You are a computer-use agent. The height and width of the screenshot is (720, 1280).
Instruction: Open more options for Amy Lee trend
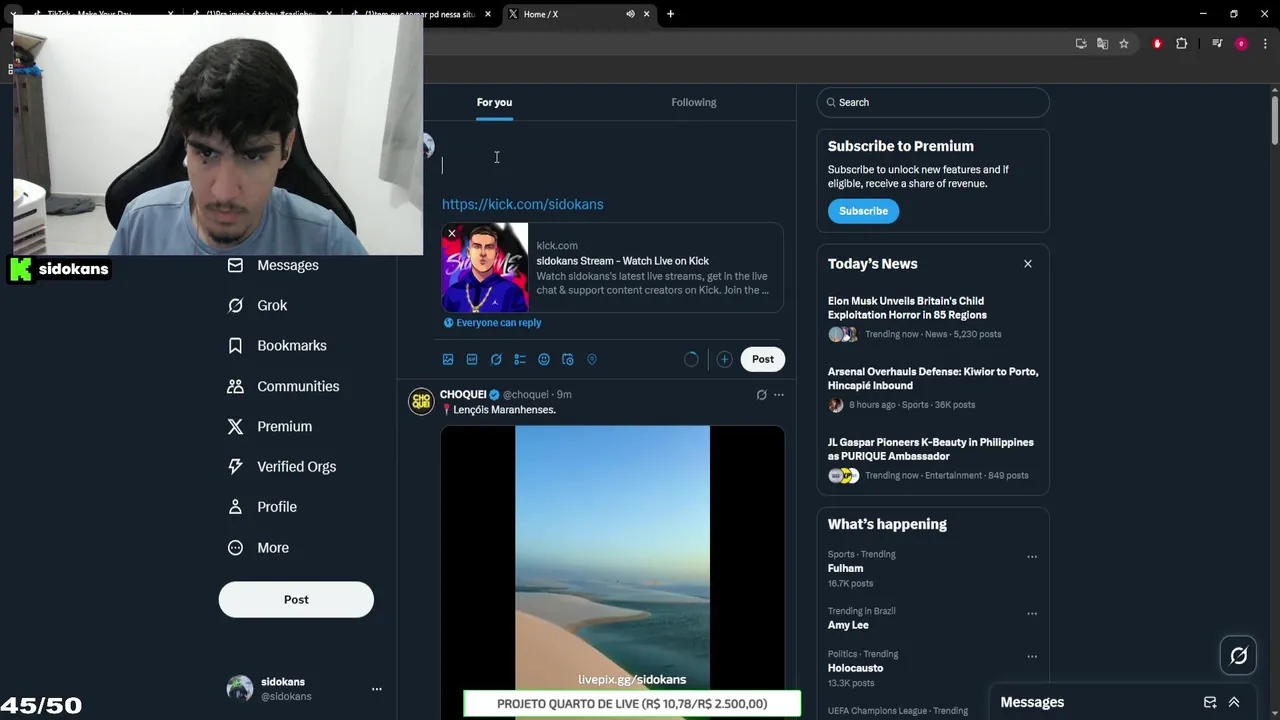pos(1032,614)
